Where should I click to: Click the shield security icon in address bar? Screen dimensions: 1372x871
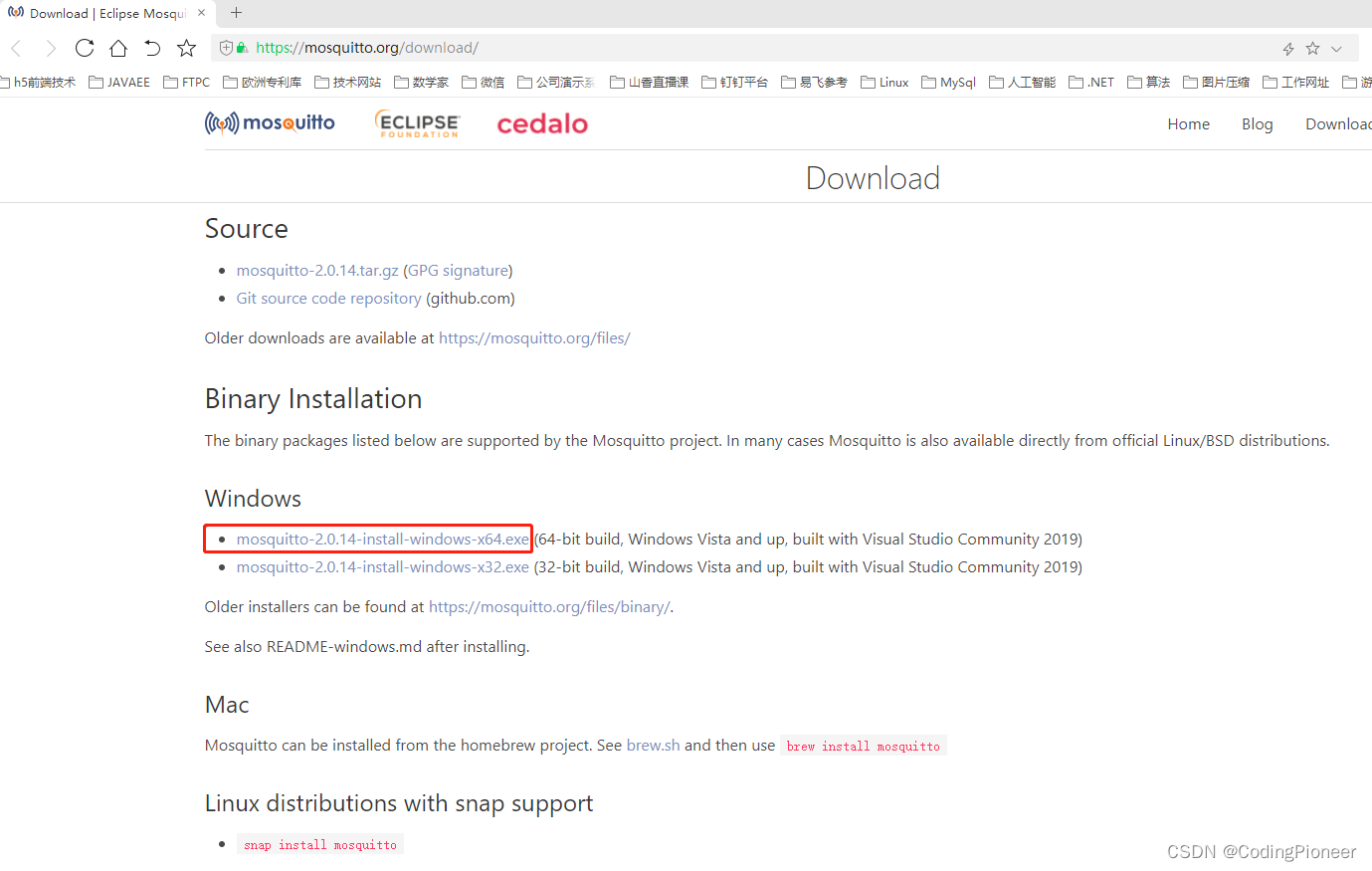point(226,48)
